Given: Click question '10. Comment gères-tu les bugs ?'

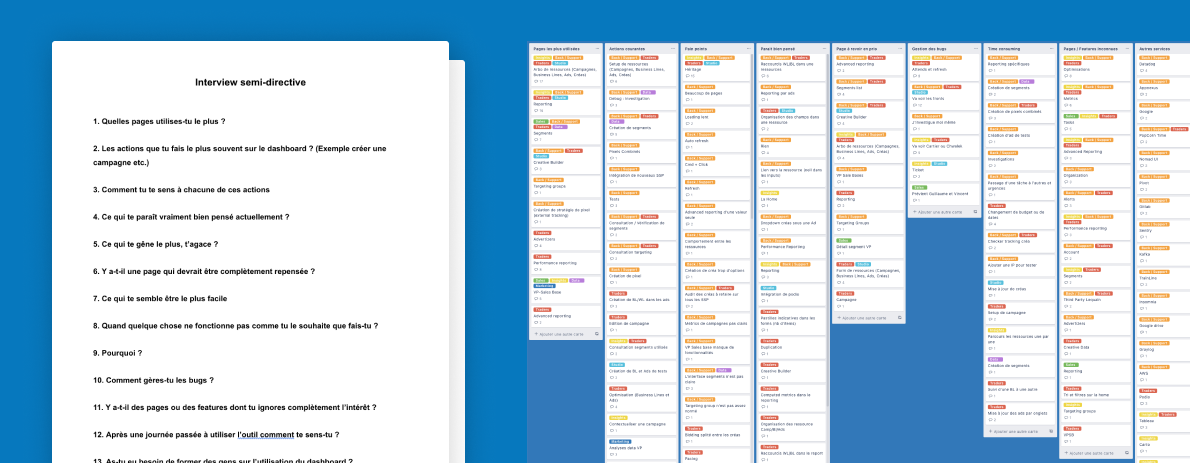Looking at the screenshot, I should 153,380.
